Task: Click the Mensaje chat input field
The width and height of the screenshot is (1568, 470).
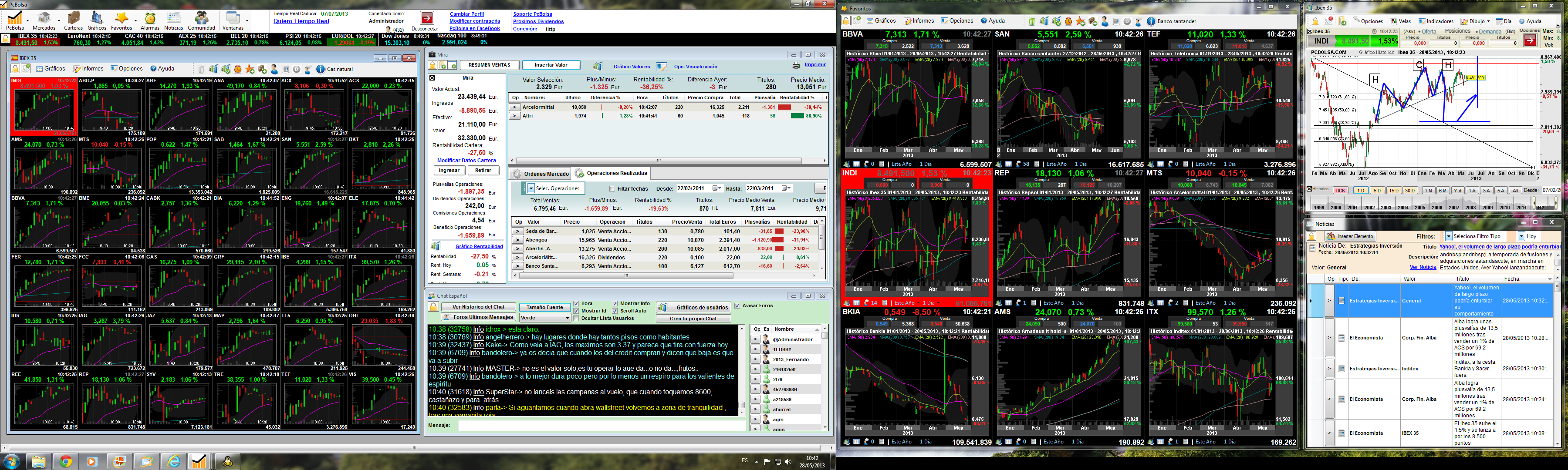Action: click(602, 426)
